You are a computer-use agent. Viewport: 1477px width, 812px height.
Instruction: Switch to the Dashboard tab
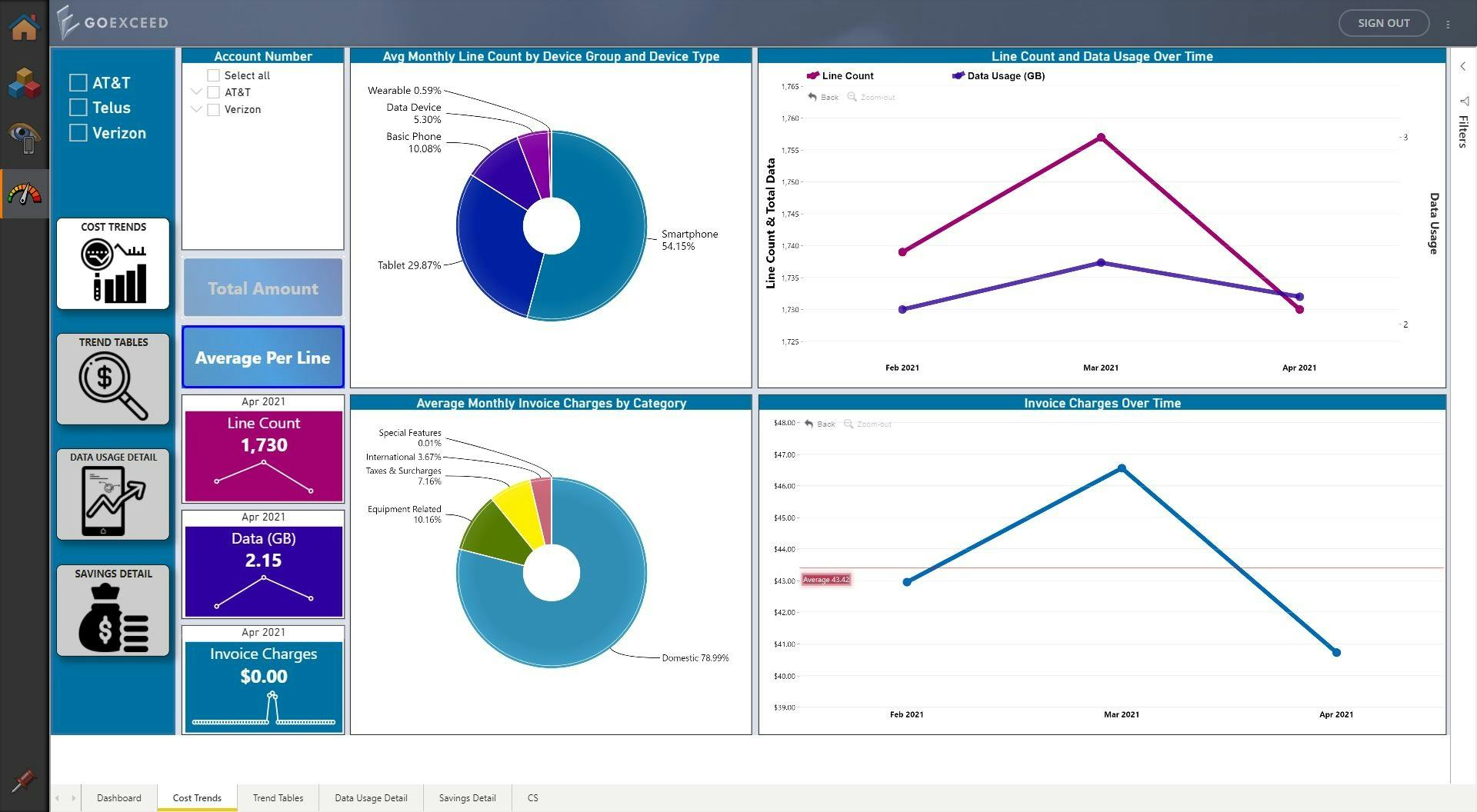click(118, 797)
